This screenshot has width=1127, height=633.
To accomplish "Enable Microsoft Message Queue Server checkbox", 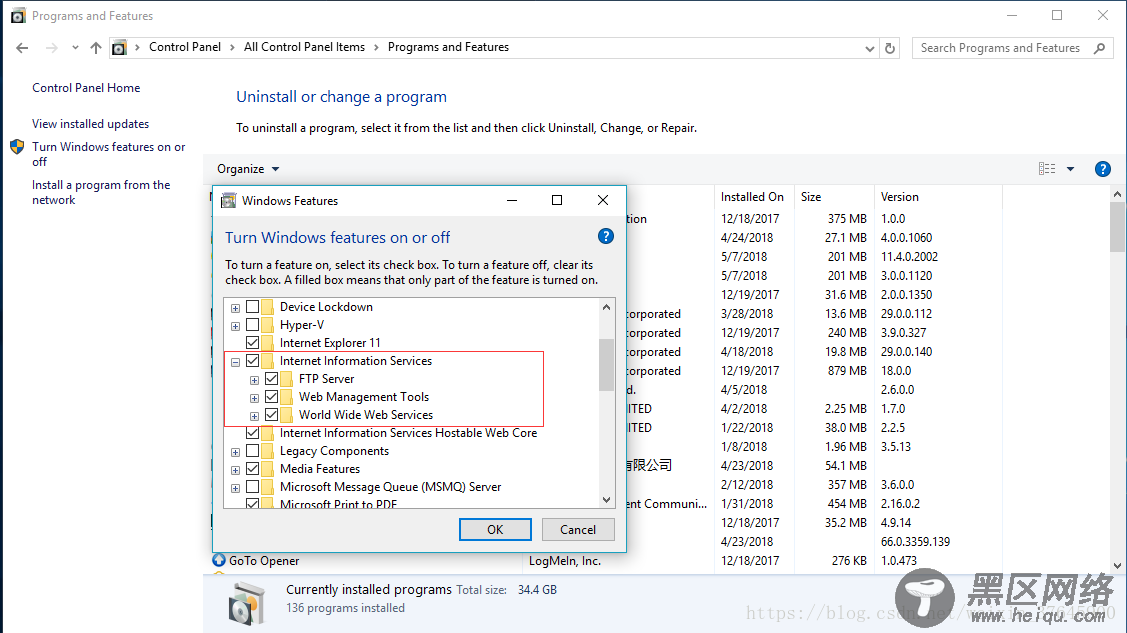I will (x=252, y=486).
